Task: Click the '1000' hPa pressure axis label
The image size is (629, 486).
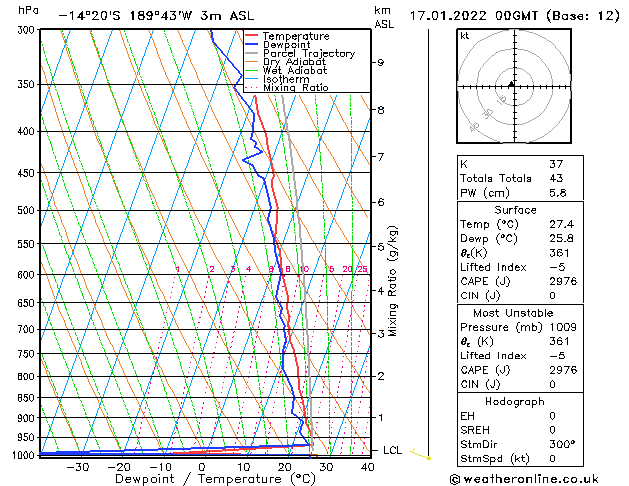Action: point(25,455)
